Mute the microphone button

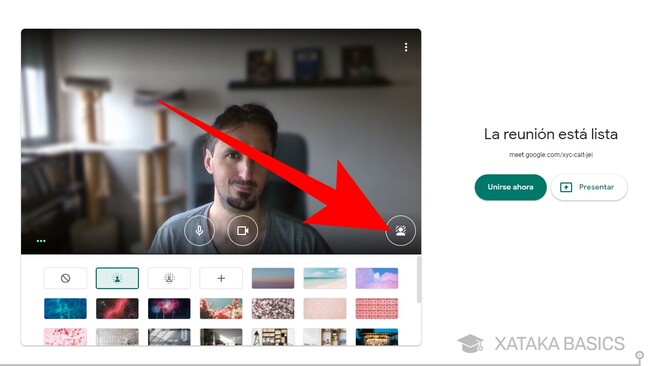pos(199,230)
